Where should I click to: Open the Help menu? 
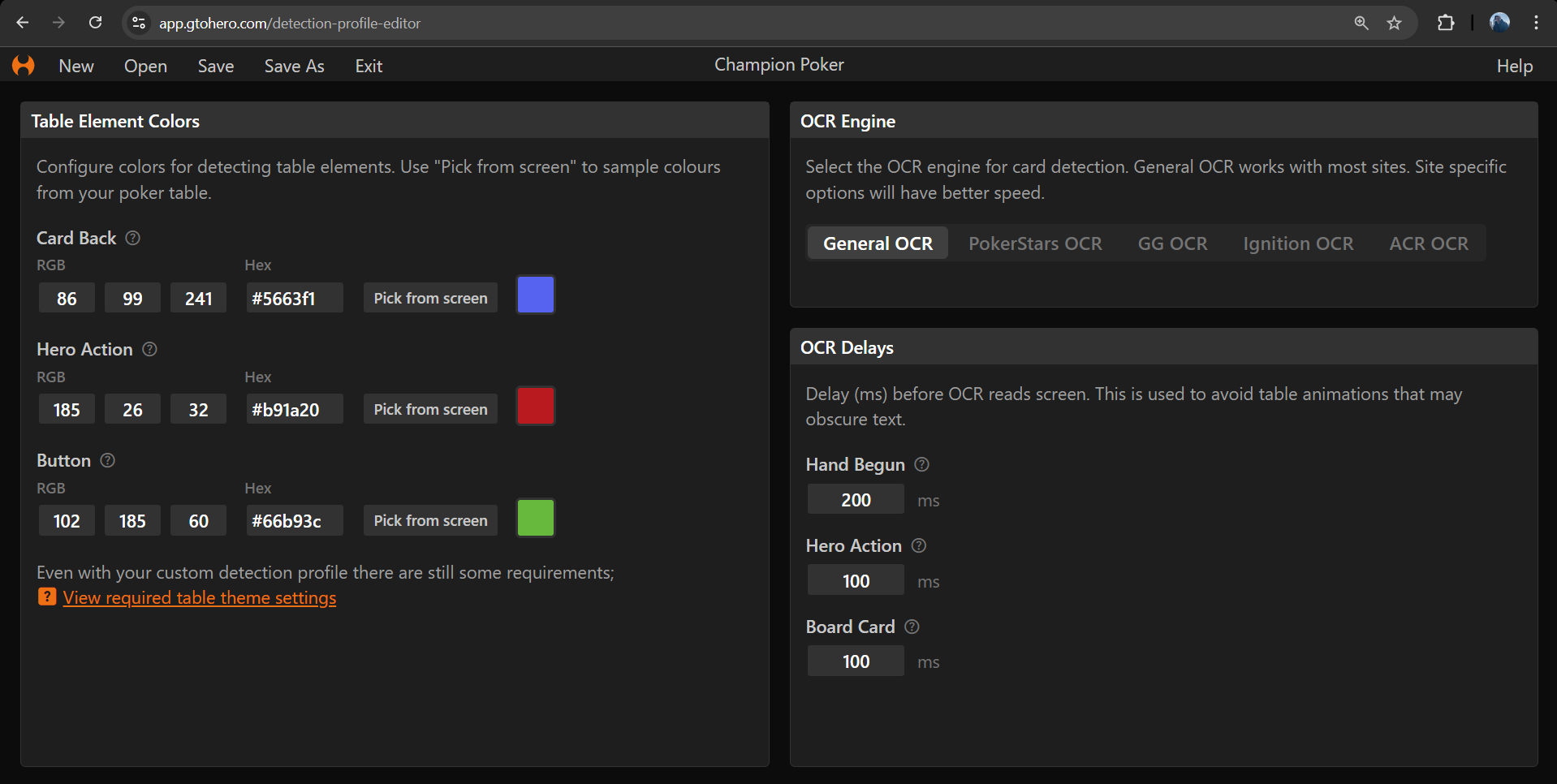(1514, 67)
